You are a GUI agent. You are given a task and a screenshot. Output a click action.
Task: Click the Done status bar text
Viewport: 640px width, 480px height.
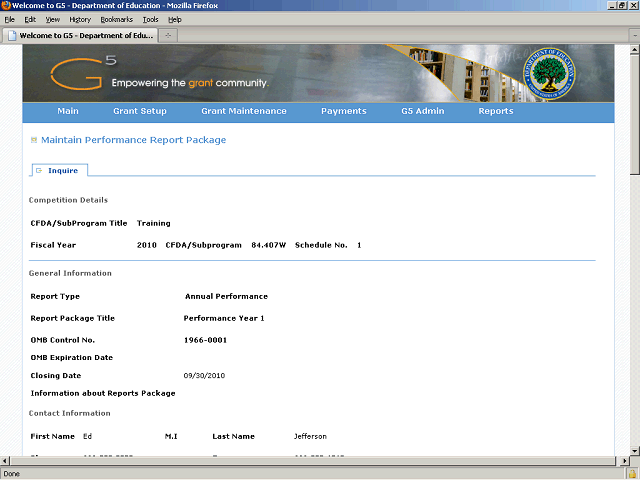point(11,474)
